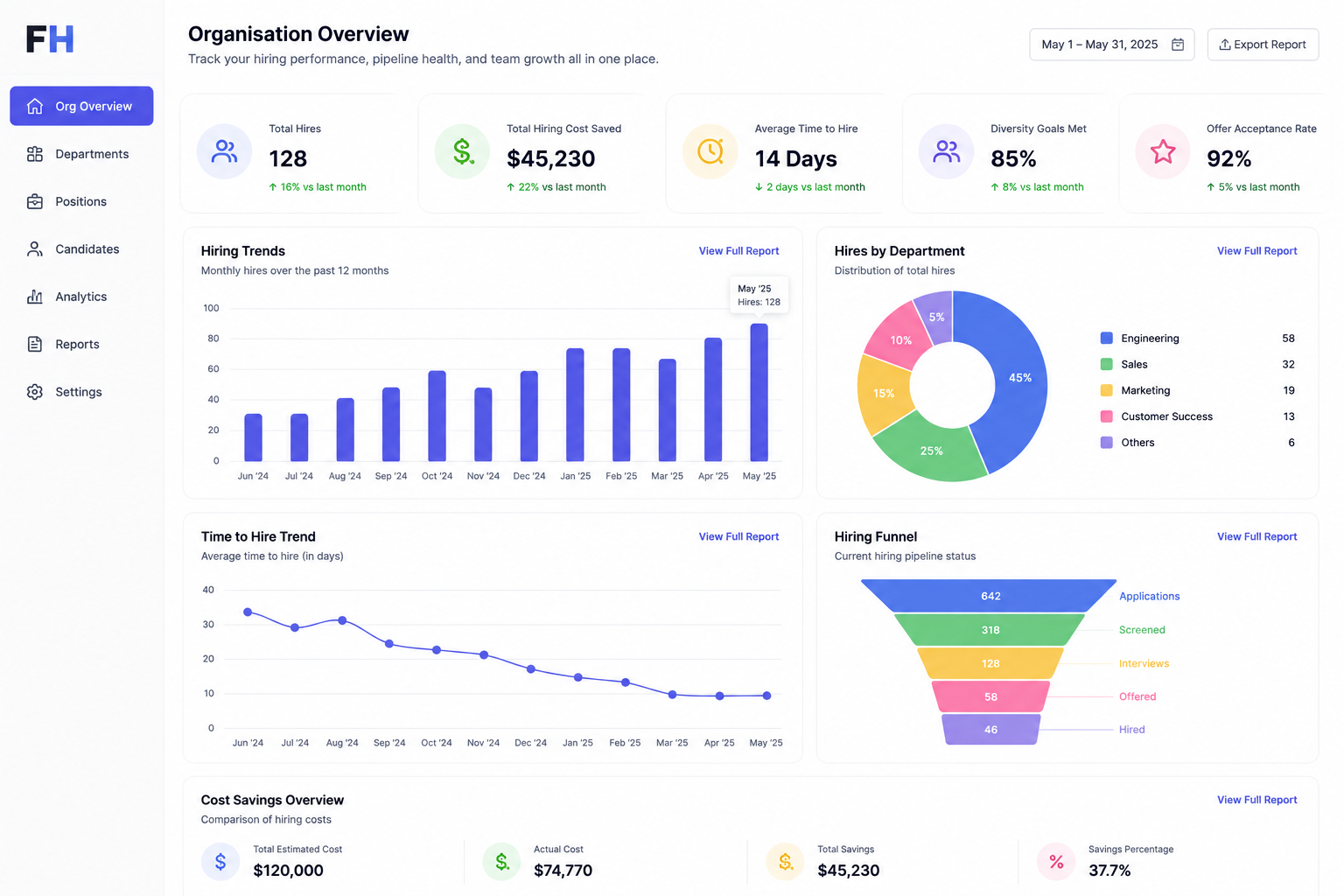The image size is (1344, 896).
Task: Click the Engineering blue legend swatch
Action: pyautogui.click(x=1107, y=339)
